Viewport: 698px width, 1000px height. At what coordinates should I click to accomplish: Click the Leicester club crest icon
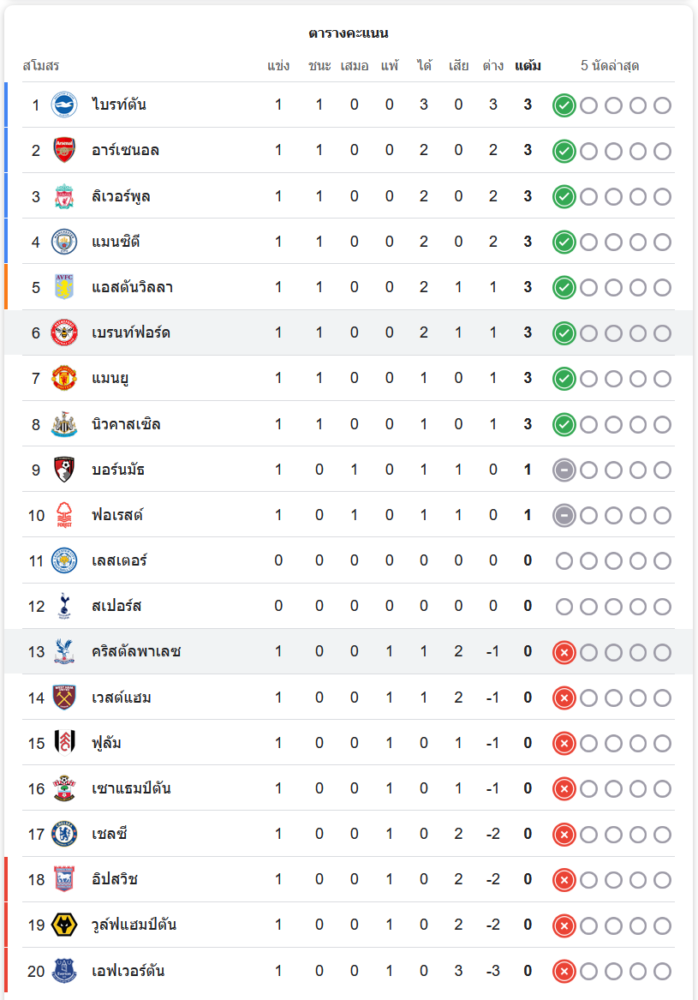[64, 561]
